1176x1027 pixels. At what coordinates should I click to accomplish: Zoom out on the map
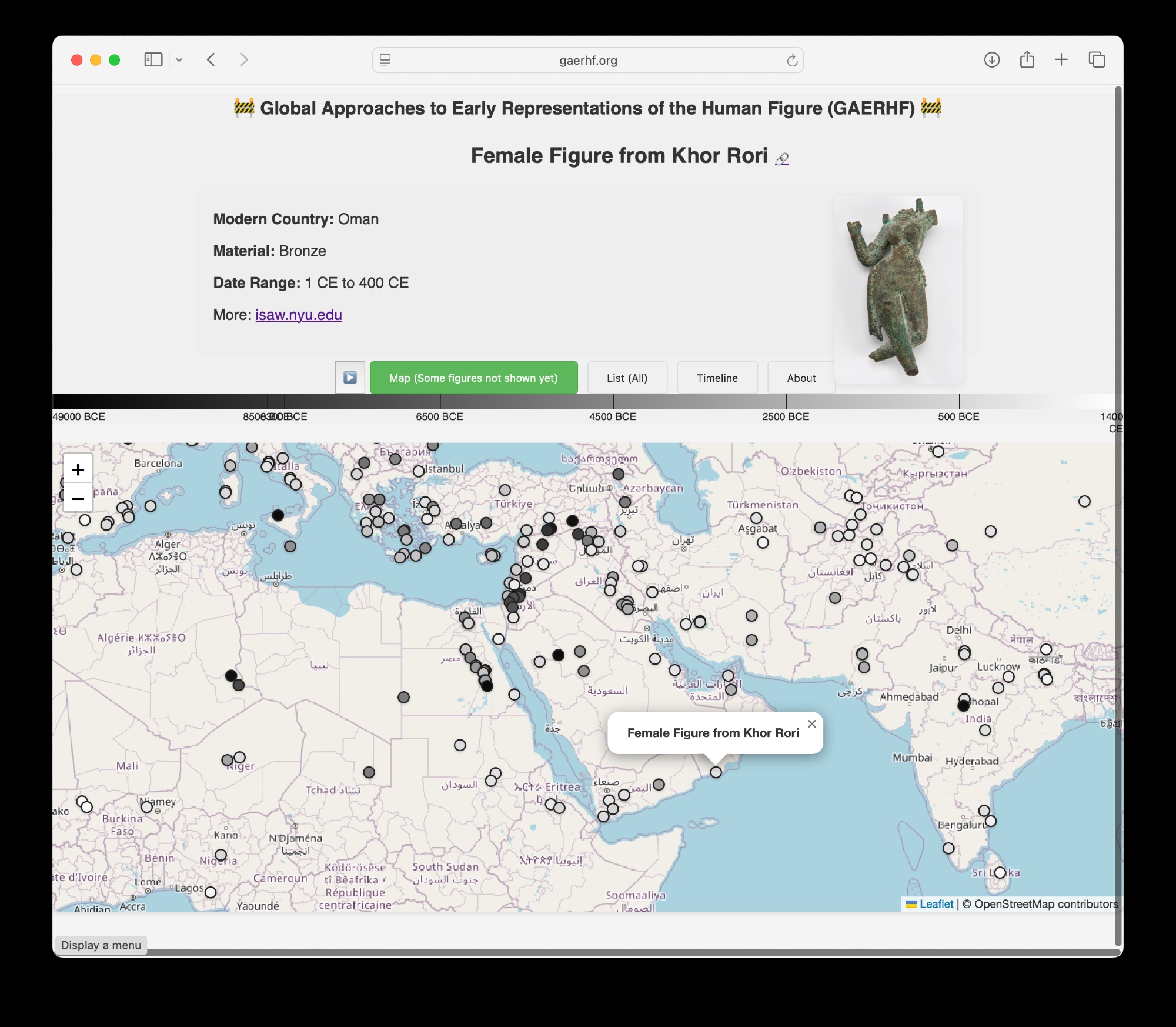coord(78,498)
